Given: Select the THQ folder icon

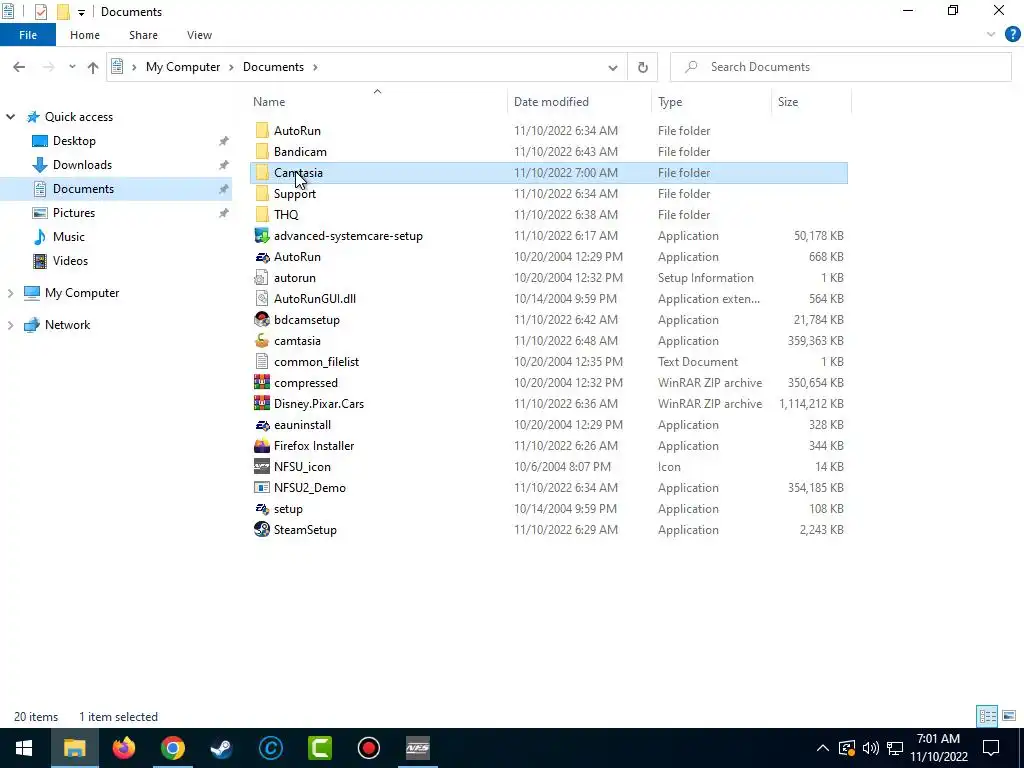Looking at the screenshot, I should coord(262,215).
